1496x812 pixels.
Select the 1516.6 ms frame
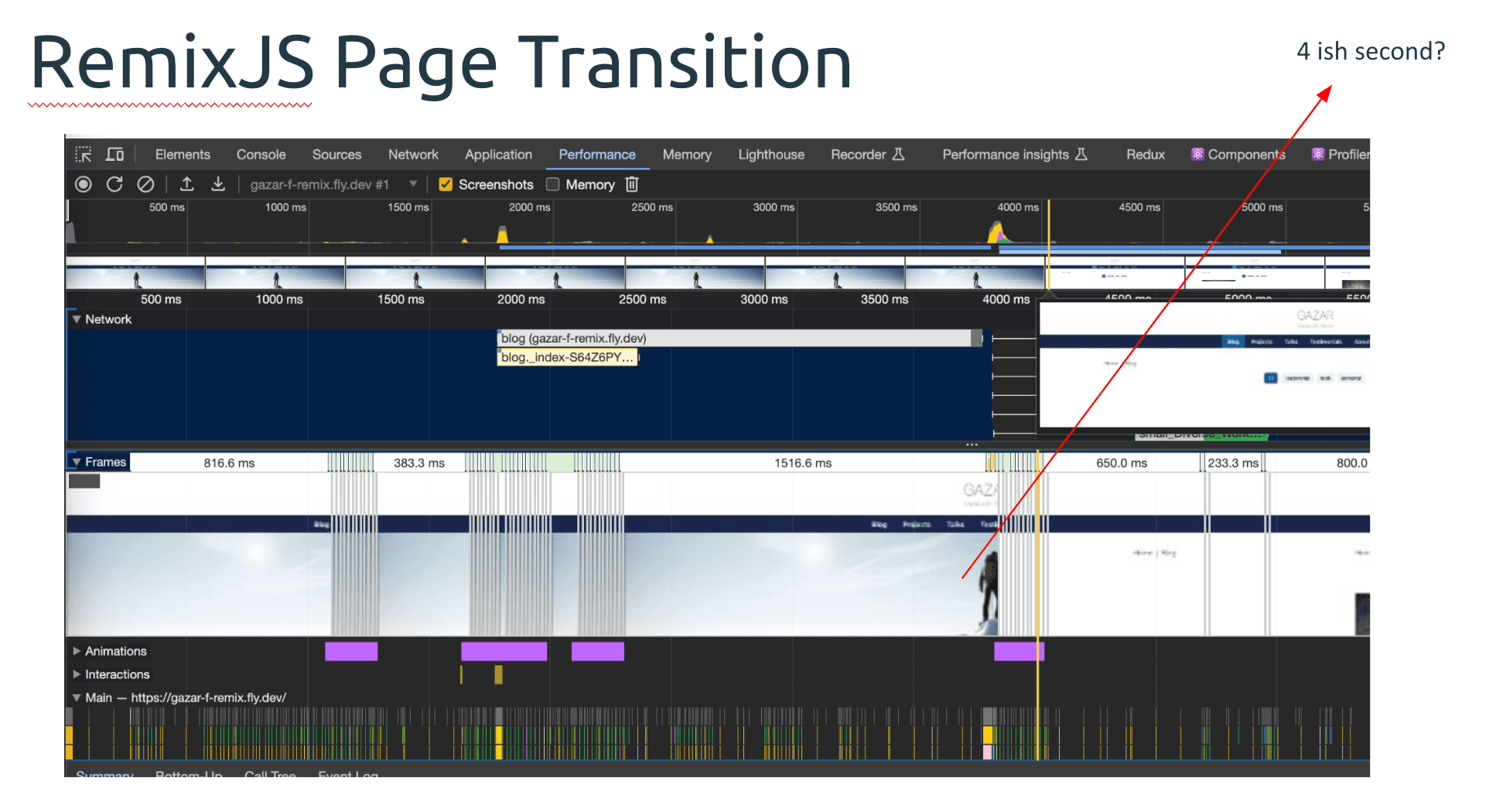click(803, 462)
